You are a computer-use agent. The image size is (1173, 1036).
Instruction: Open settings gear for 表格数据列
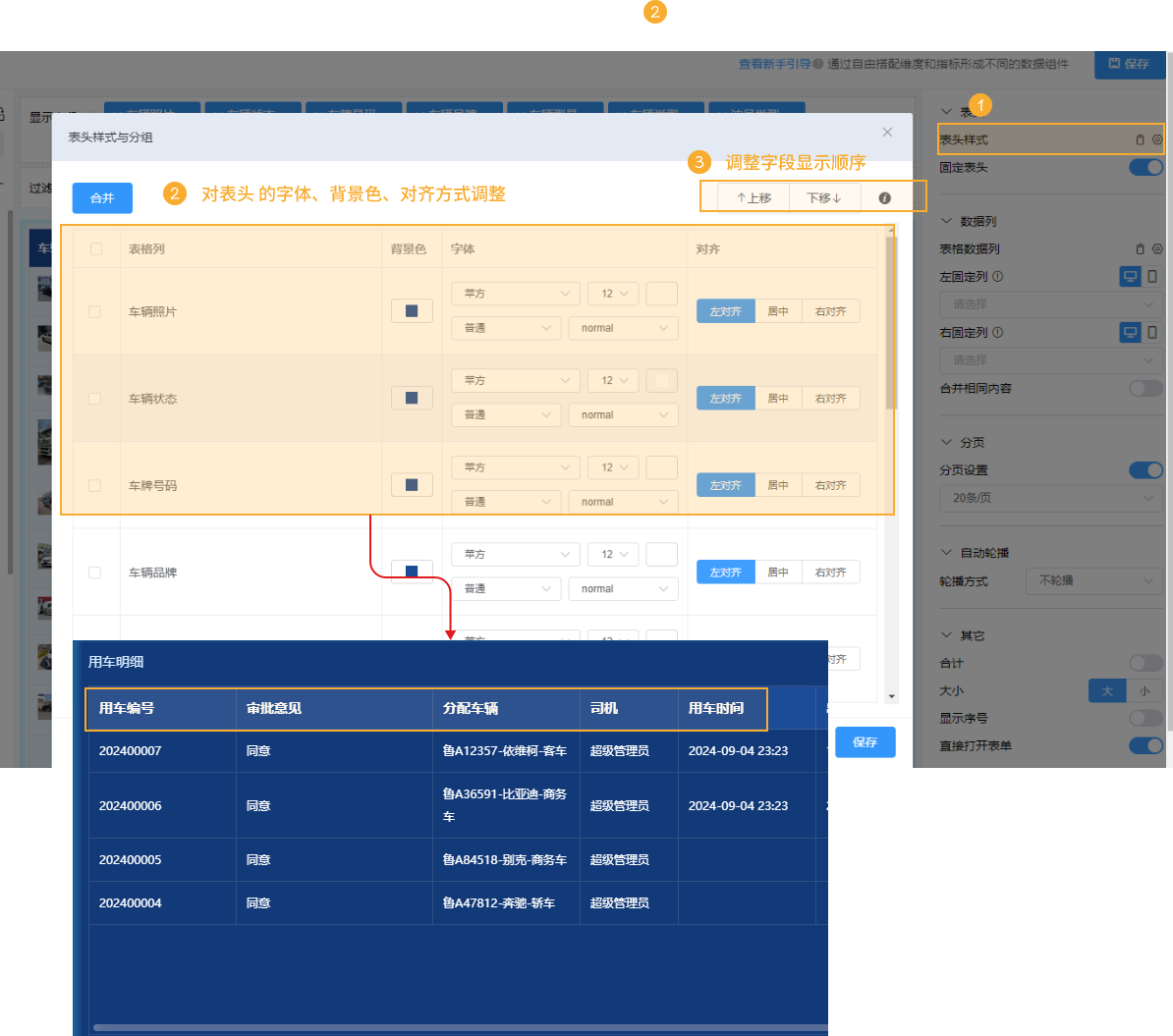1157,249
